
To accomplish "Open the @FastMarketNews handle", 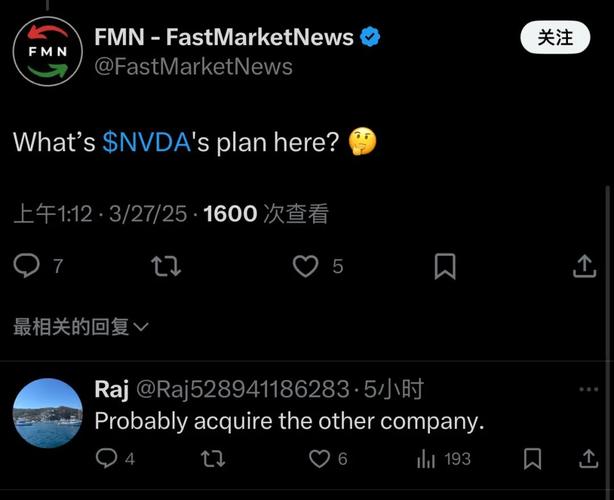I will click(193, 67).
